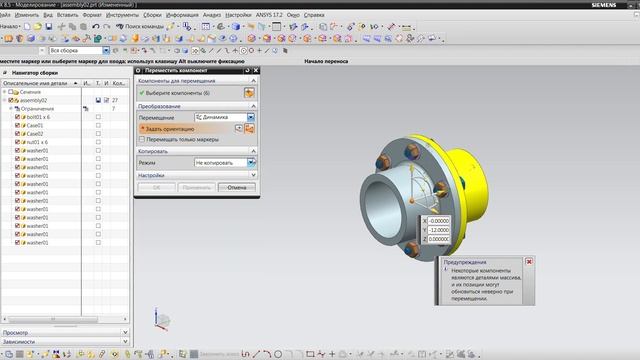This screenshot has width=640, height=360.
Task: Click the save-state icon in assembly02 row
Action: point(98,100)
